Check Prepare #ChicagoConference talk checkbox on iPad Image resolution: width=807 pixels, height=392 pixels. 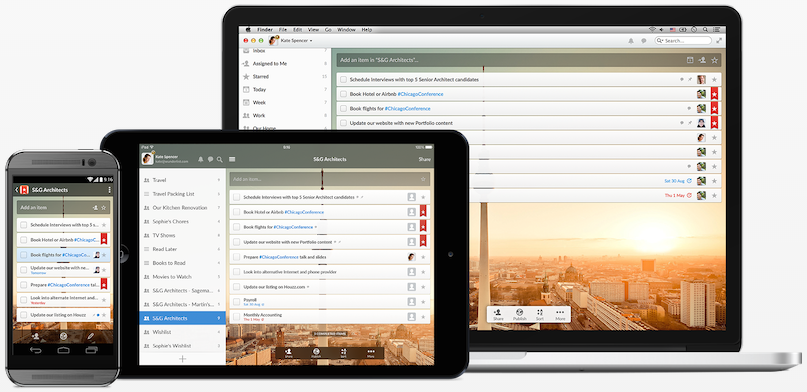236,257
